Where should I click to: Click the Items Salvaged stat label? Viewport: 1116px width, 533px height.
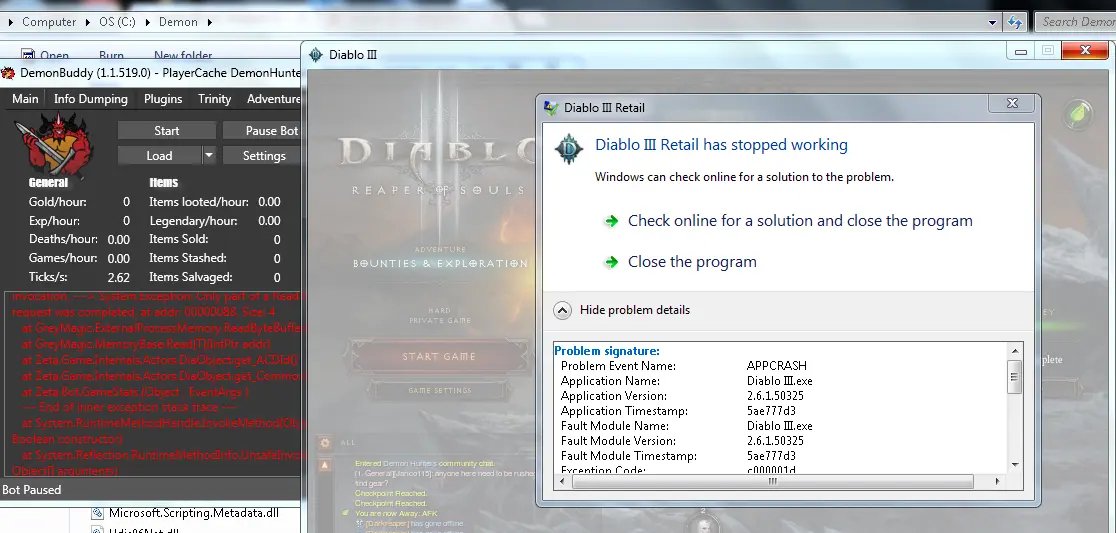[x=191, y=278]
